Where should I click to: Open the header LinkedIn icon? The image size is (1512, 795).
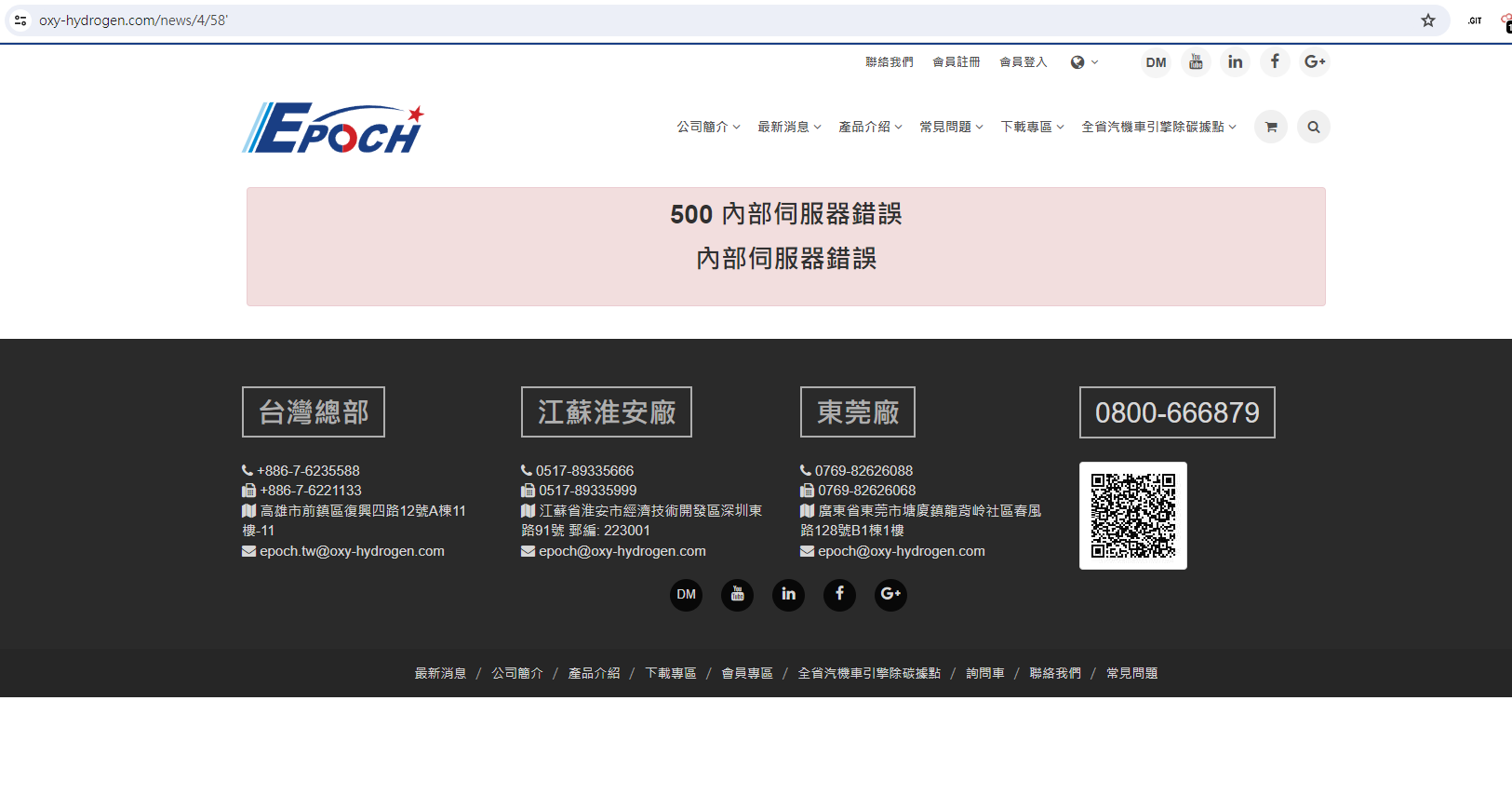coord(1235,62)
